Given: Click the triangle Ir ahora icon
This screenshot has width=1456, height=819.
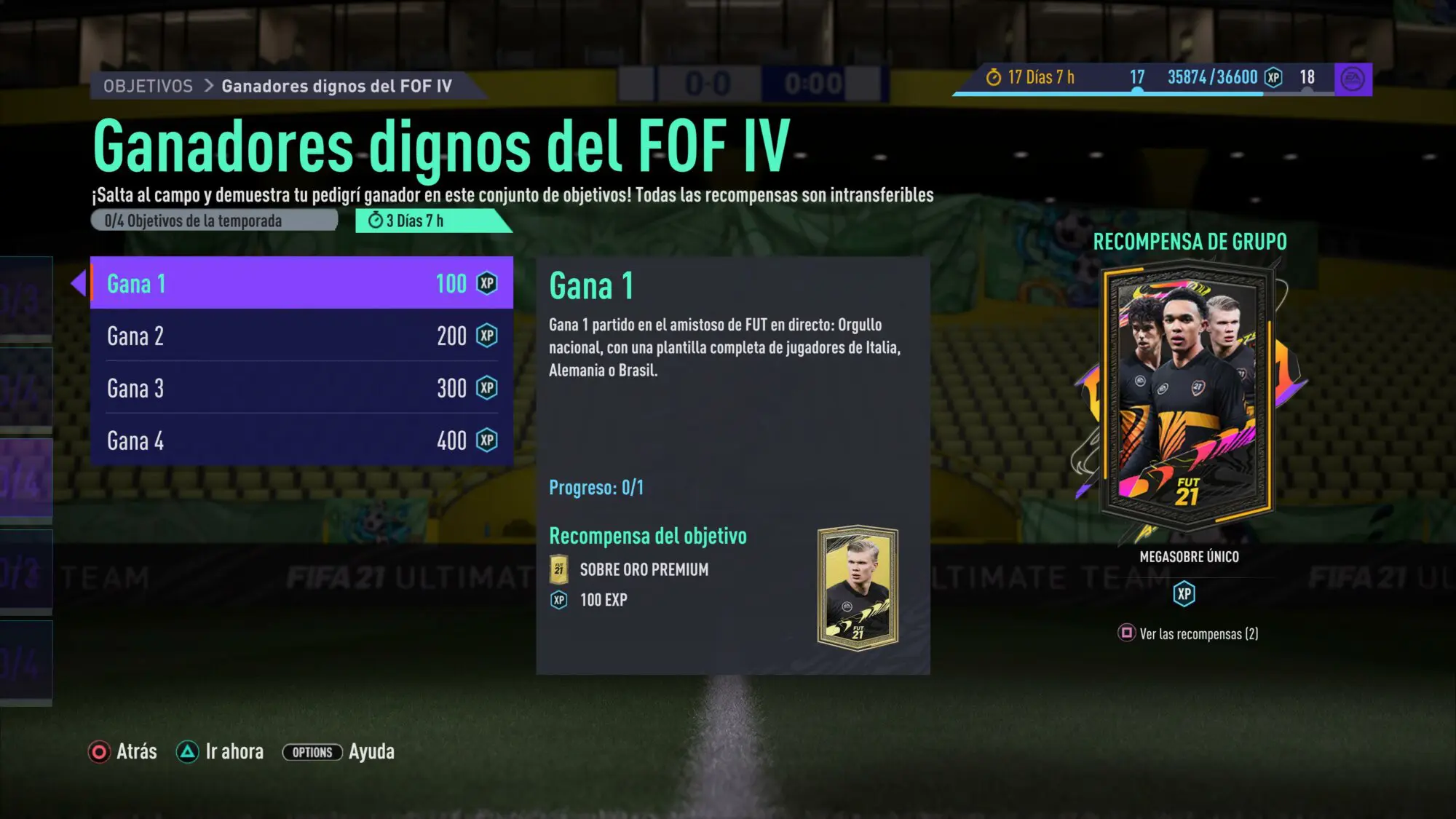Looking at the screenshot, I should [x=188, y=752].
